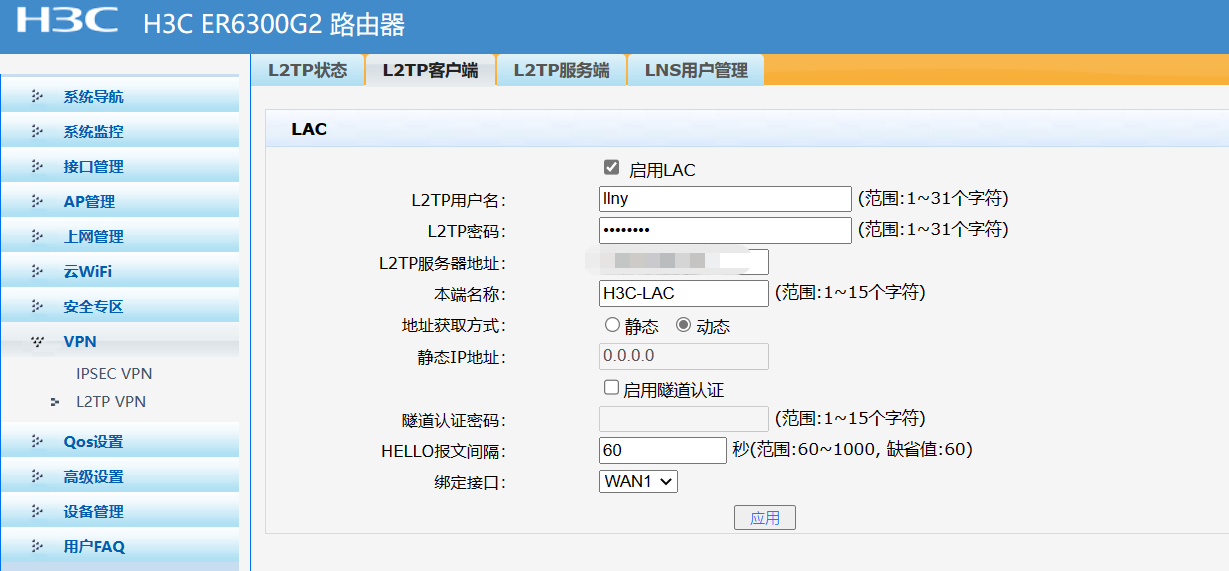Expand the AP管理 menu section

click(x=120, y=202)
